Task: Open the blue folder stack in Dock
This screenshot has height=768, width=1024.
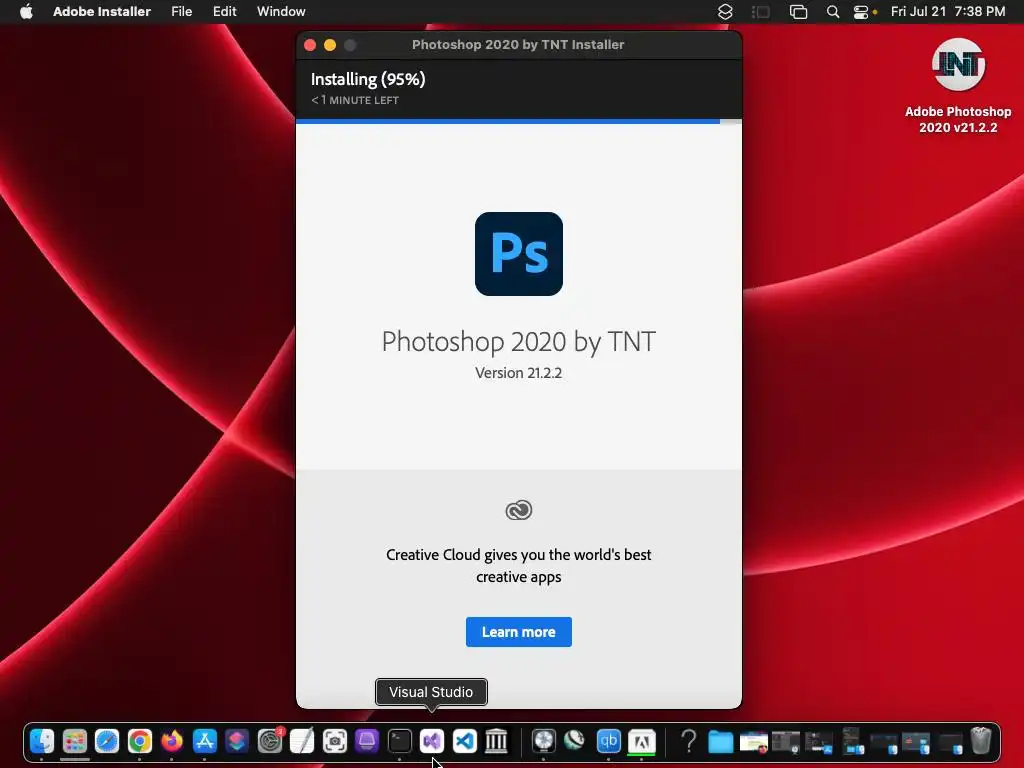Action: pyautogui.click(x=720, y=741)
